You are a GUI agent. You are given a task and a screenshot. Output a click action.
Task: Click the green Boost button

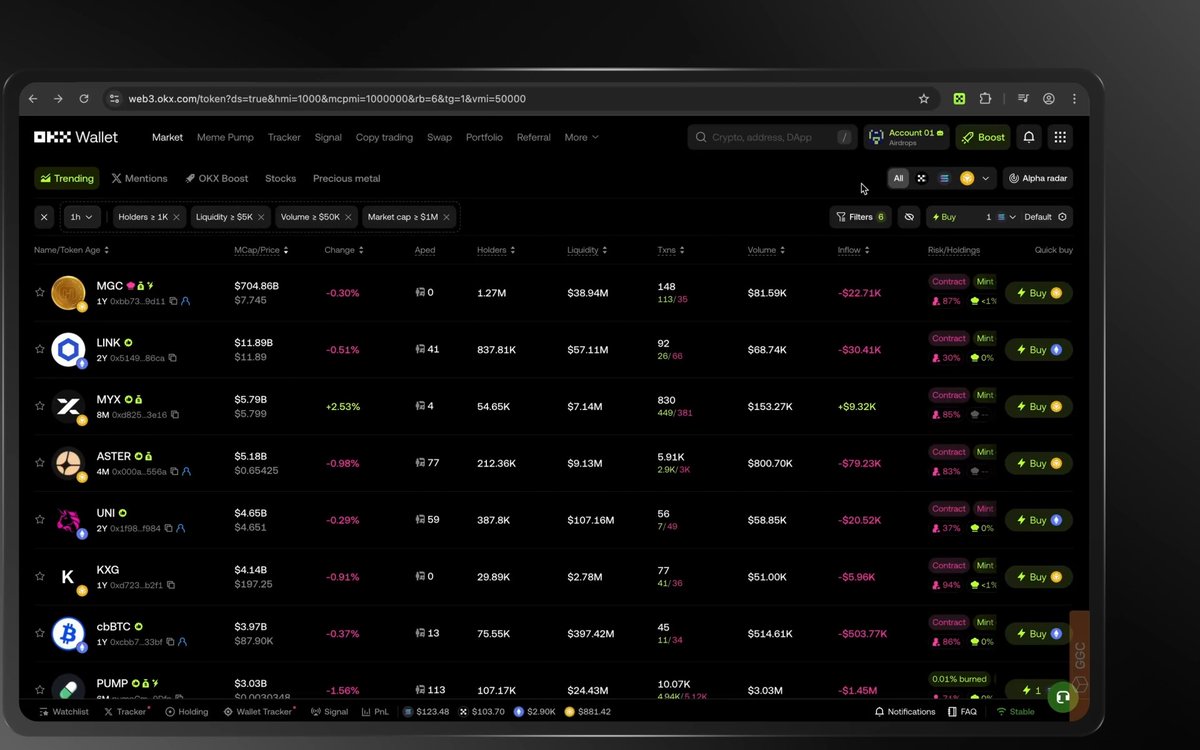[983, 137]
